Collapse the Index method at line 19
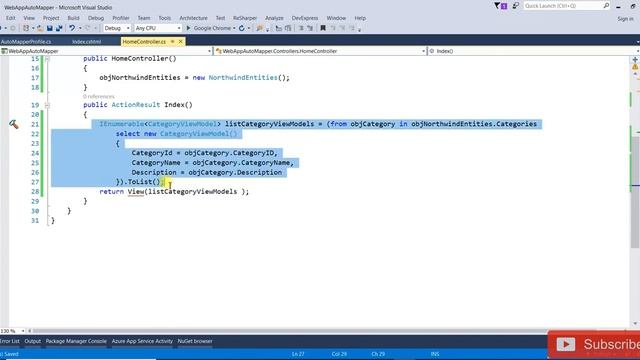This screenshot has height=360, width=640. (47, 105)
